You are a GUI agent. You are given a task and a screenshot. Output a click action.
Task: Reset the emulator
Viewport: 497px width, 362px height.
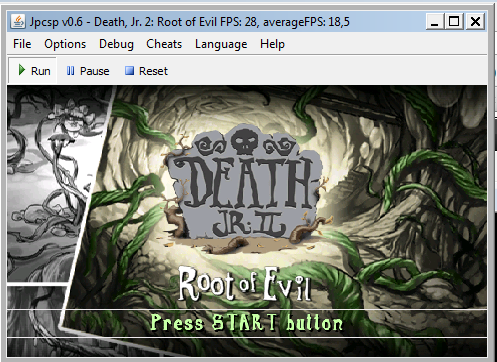146,71
